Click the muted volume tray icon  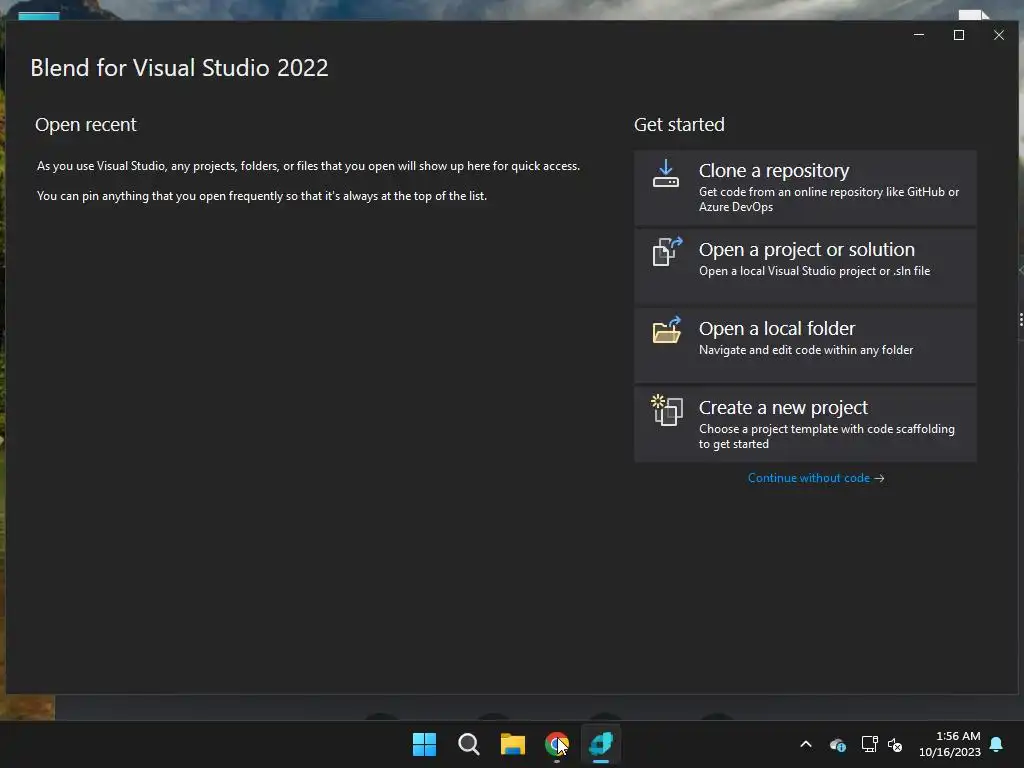895,744
